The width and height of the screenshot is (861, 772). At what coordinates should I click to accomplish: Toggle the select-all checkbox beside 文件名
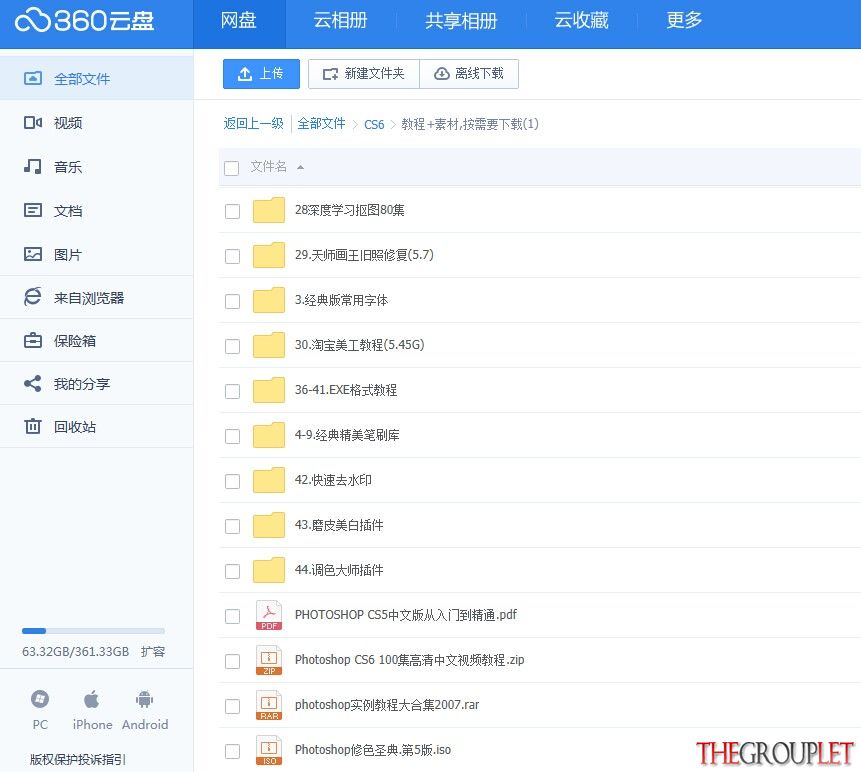[x=232, y=168]
